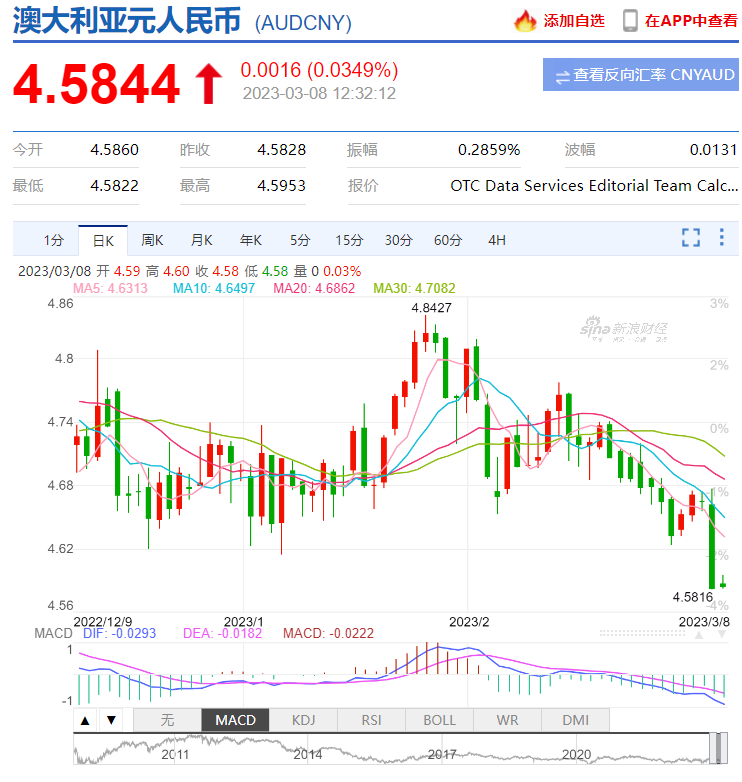The width and height of the screenshot is (742, 782).
Task: Select 年K chart tab
Action: click(x=250, y=240)
